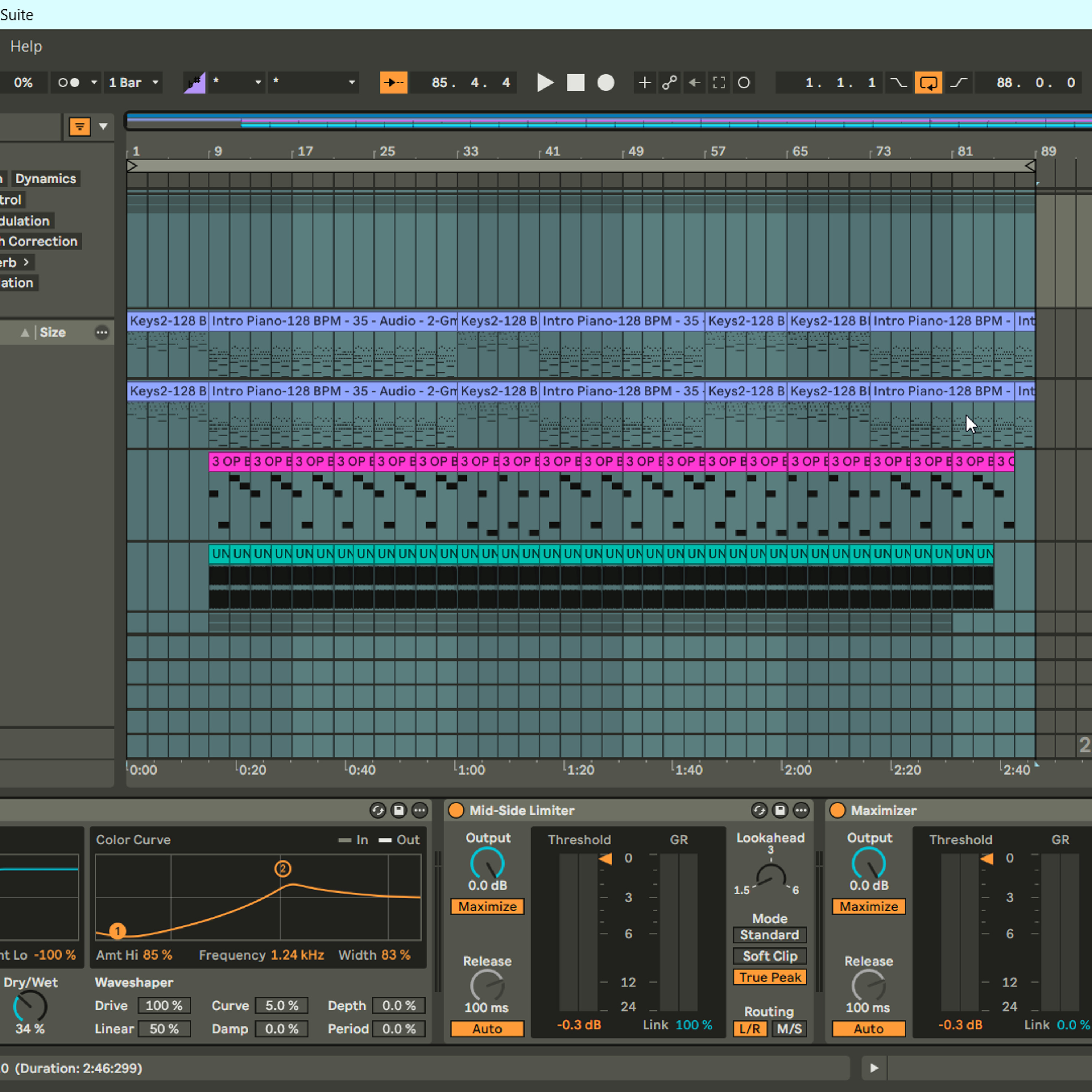Image resolution: width=1092 pixels, height=1092 pixels.
Task: Toggle the Punch-Out switch icon
Action: pyautogui.click(x=959, y=83)
